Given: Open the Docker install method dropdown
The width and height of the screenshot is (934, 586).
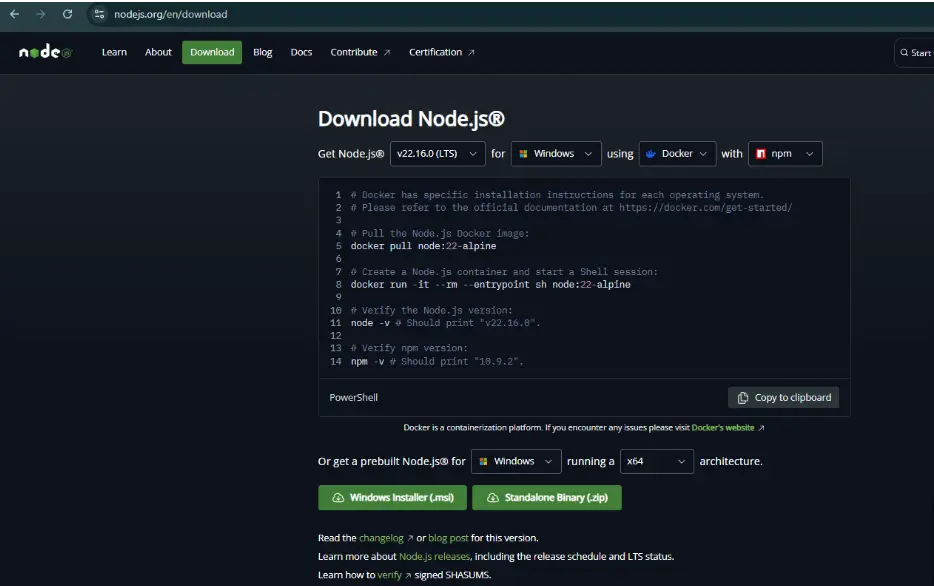Looking at the screenshot, I should point(677,154).
